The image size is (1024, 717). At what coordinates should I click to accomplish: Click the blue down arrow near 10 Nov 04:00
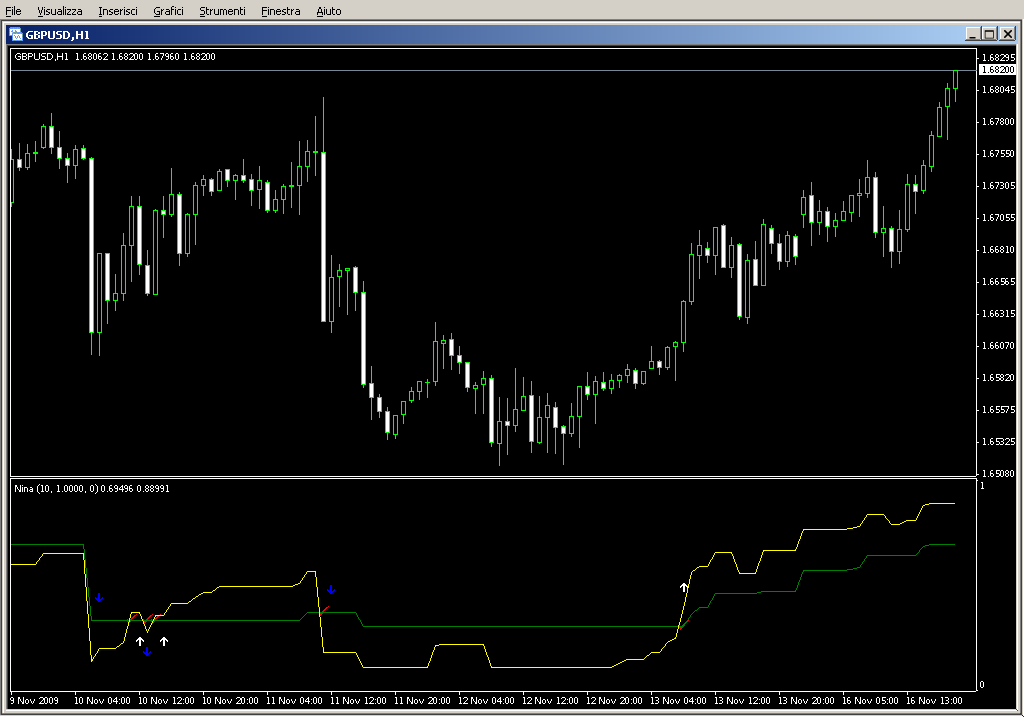tap(99, 598)
